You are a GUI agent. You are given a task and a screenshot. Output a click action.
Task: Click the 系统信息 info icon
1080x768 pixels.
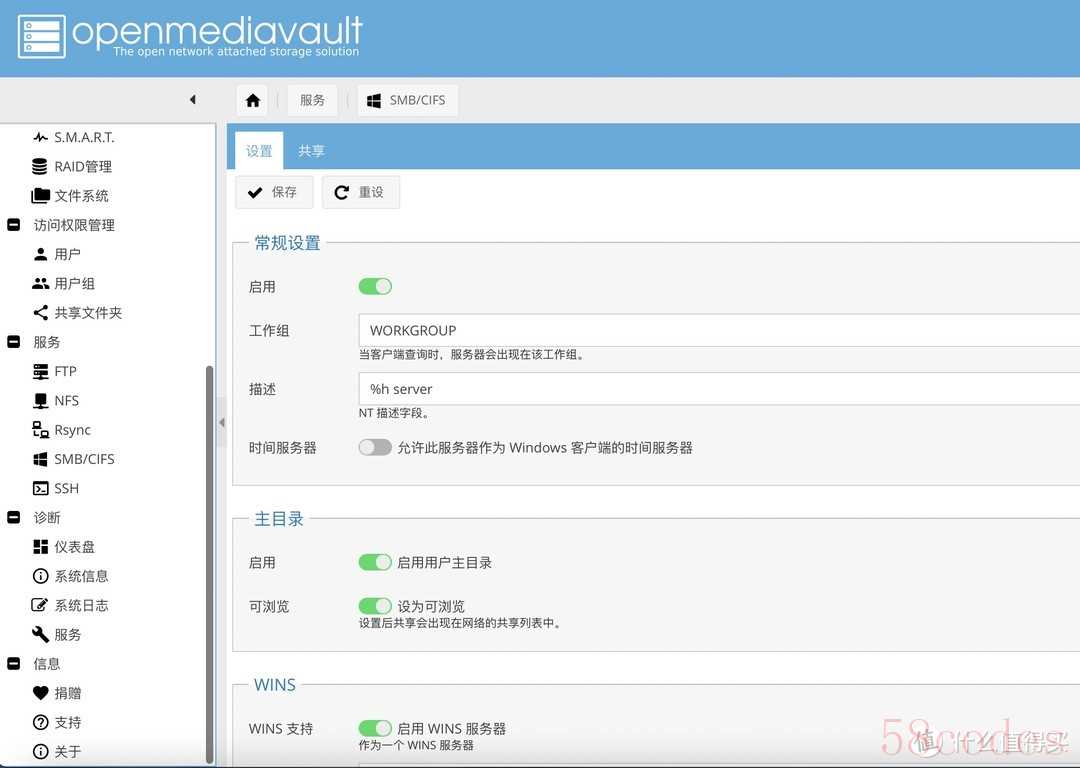pos(40,576)
